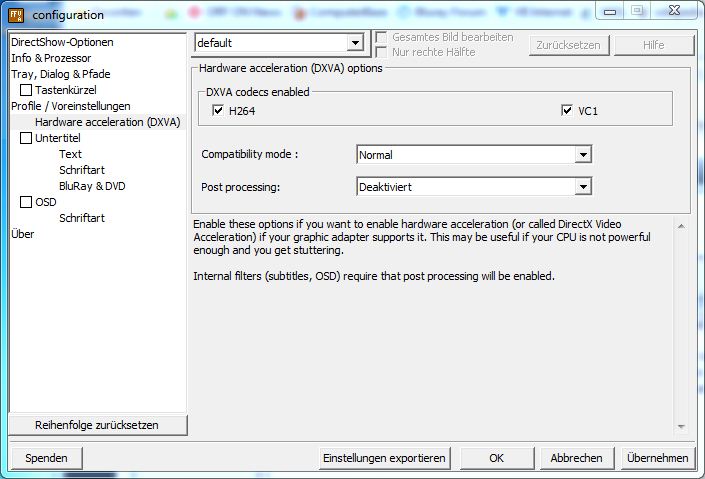Click the Spenden button
The image size is (705, 479).
(x=46, y=458)
